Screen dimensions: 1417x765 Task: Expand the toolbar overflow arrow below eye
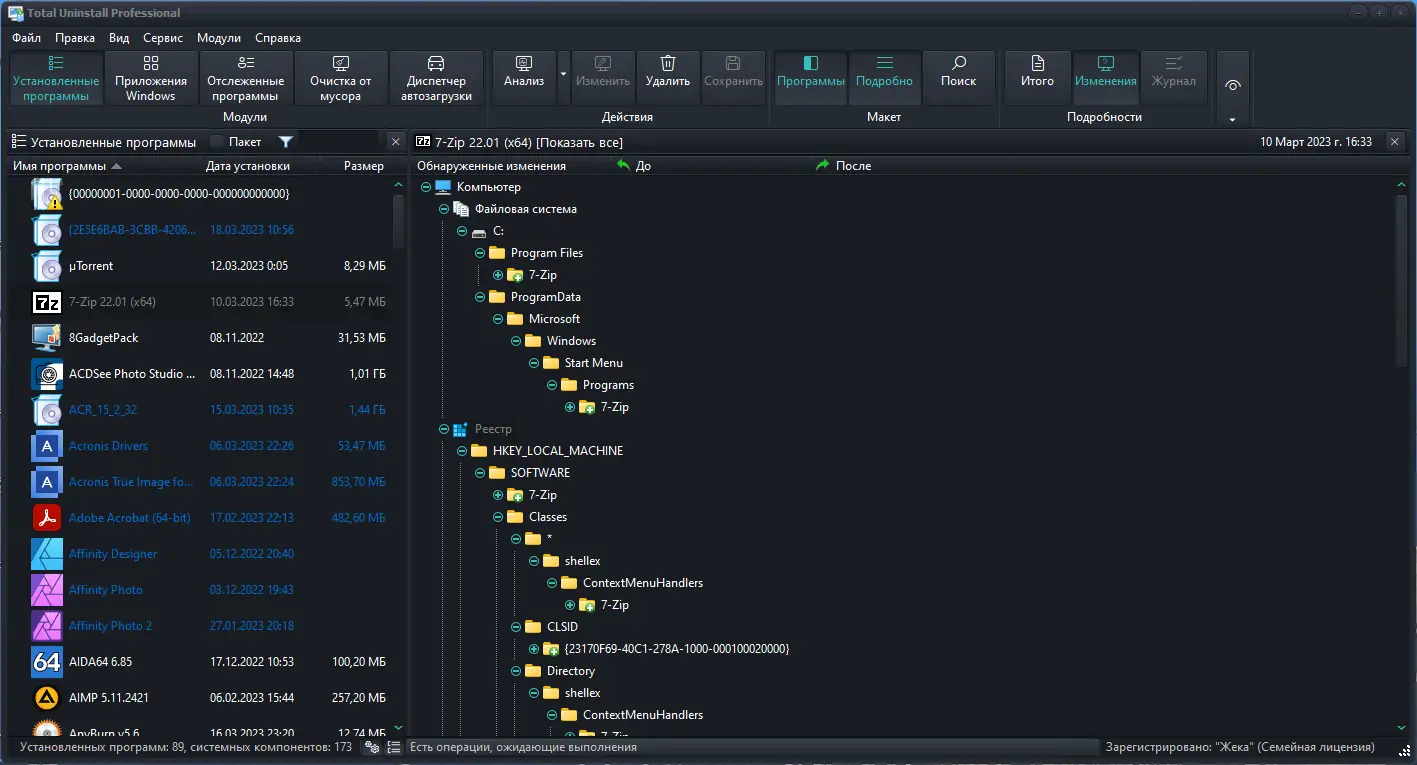pos(1233,119)
